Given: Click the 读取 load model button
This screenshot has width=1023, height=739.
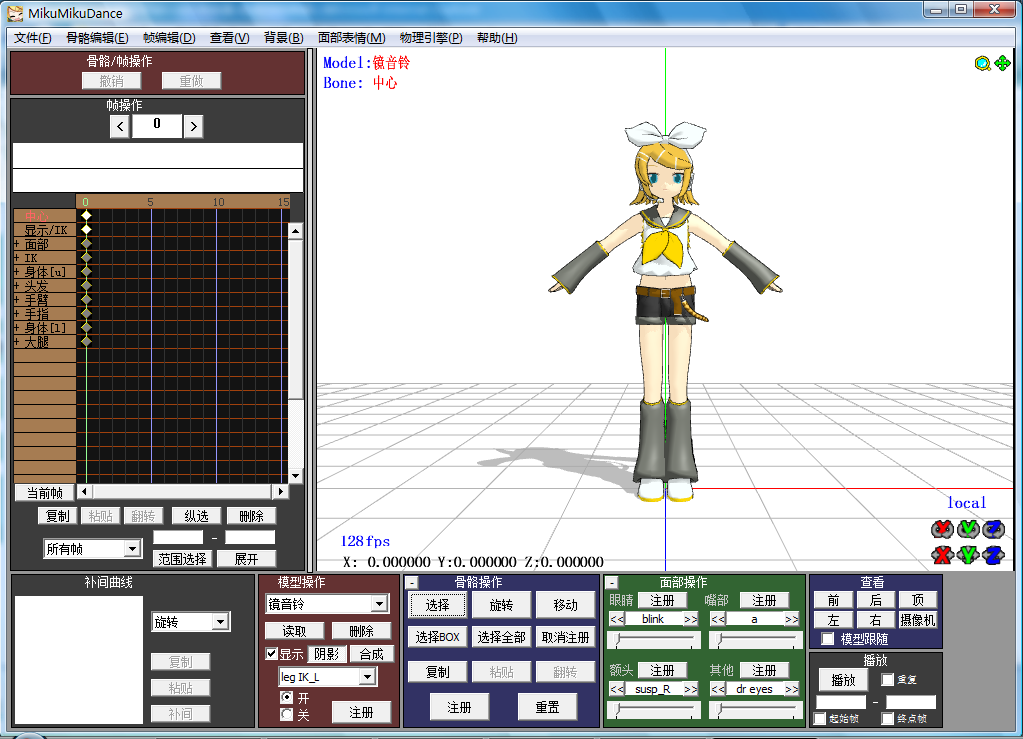Looking at the screenshot, I should [294, 631].
